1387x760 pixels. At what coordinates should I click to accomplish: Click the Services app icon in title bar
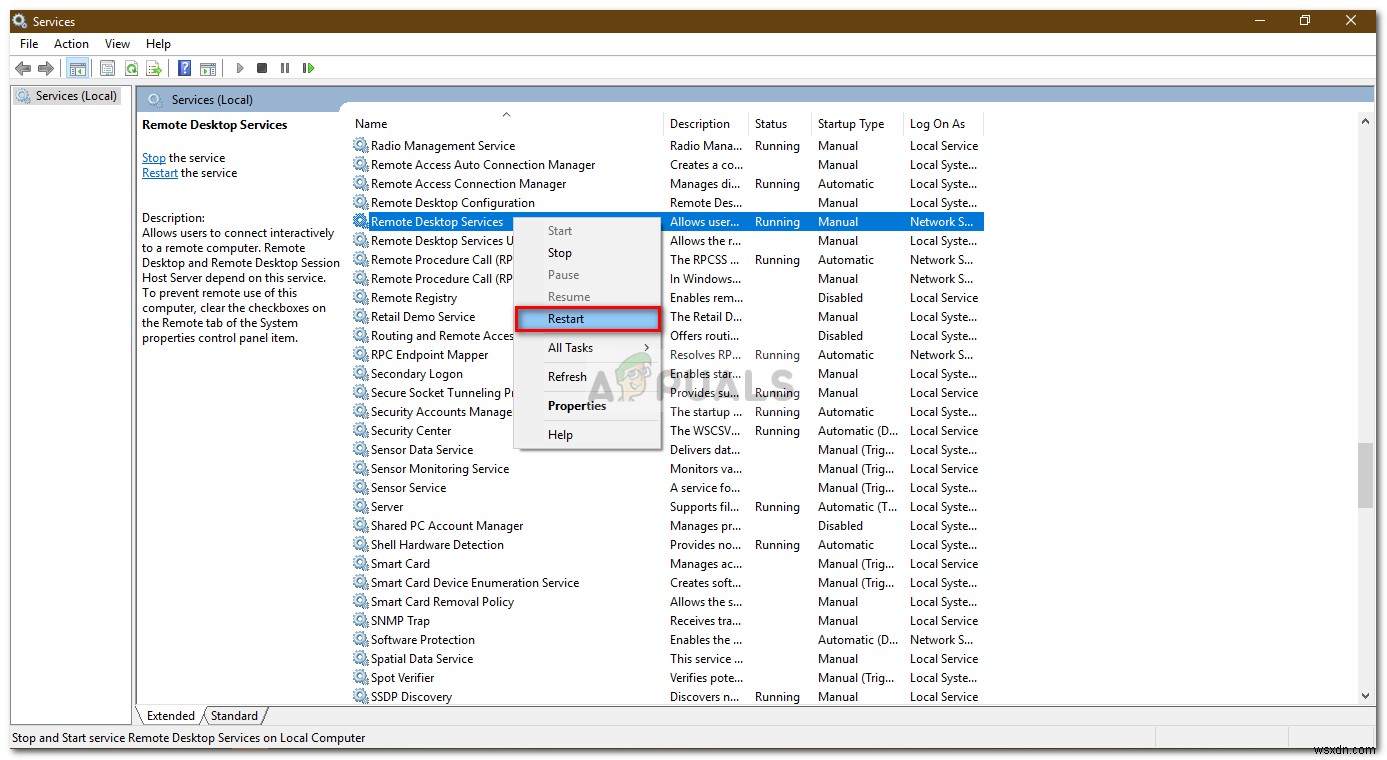click(x=20, y=20)
